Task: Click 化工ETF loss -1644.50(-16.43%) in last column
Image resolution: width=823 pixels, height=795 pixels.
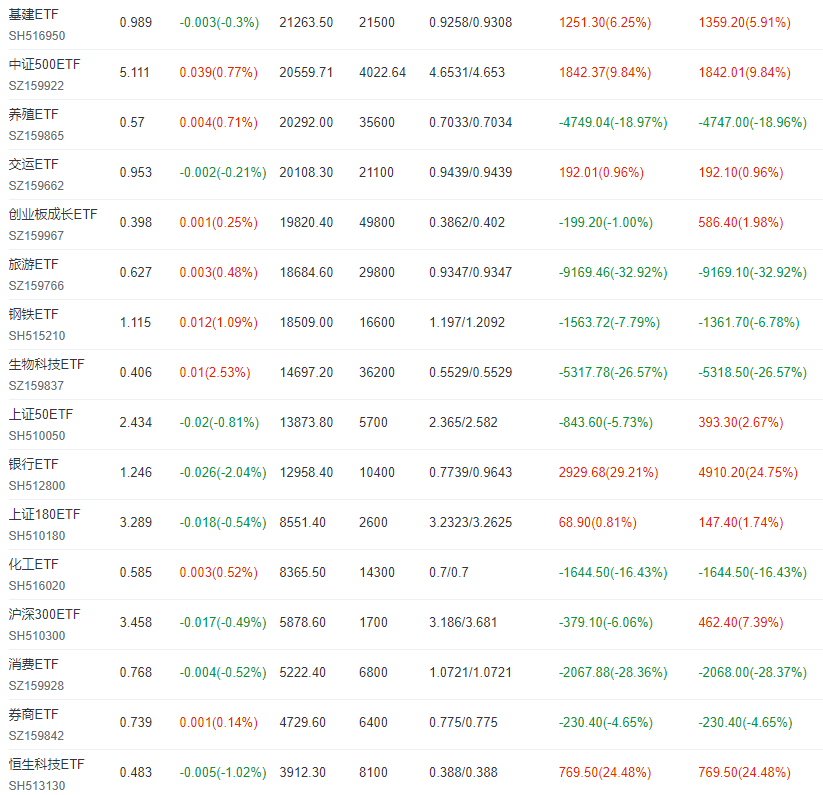Action: click(753, 572)
